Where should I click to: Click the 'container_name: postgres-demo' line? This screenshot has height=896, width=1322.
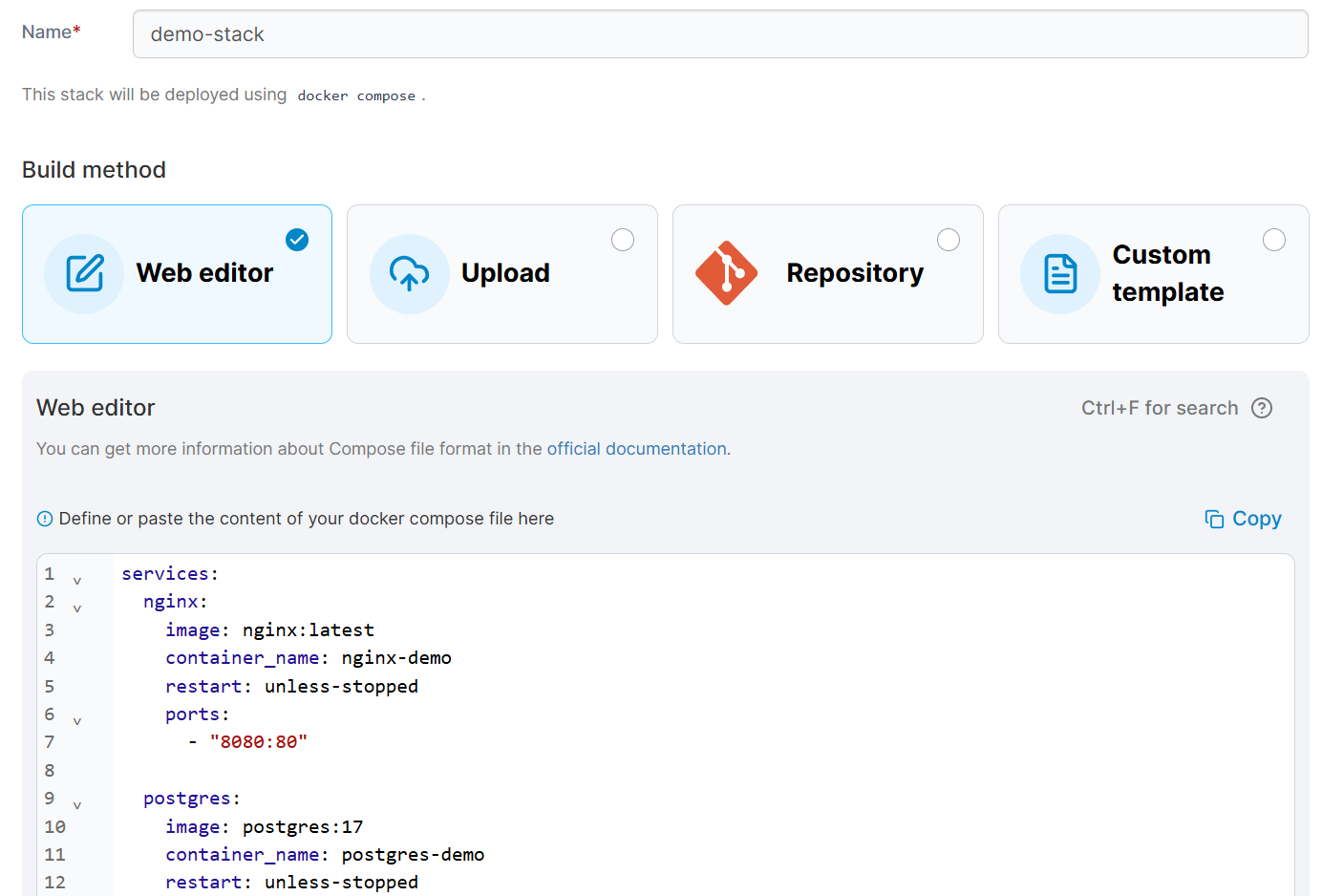325,855
